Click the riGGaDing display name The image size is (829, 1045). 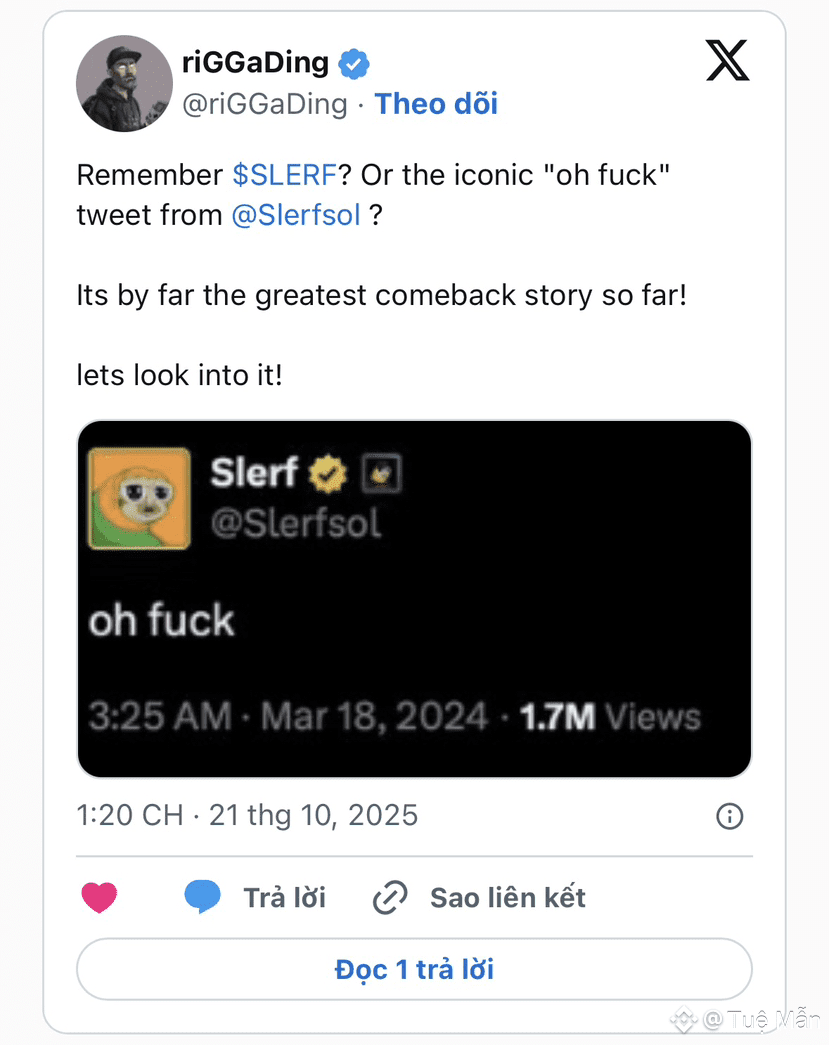click(255, 63)
